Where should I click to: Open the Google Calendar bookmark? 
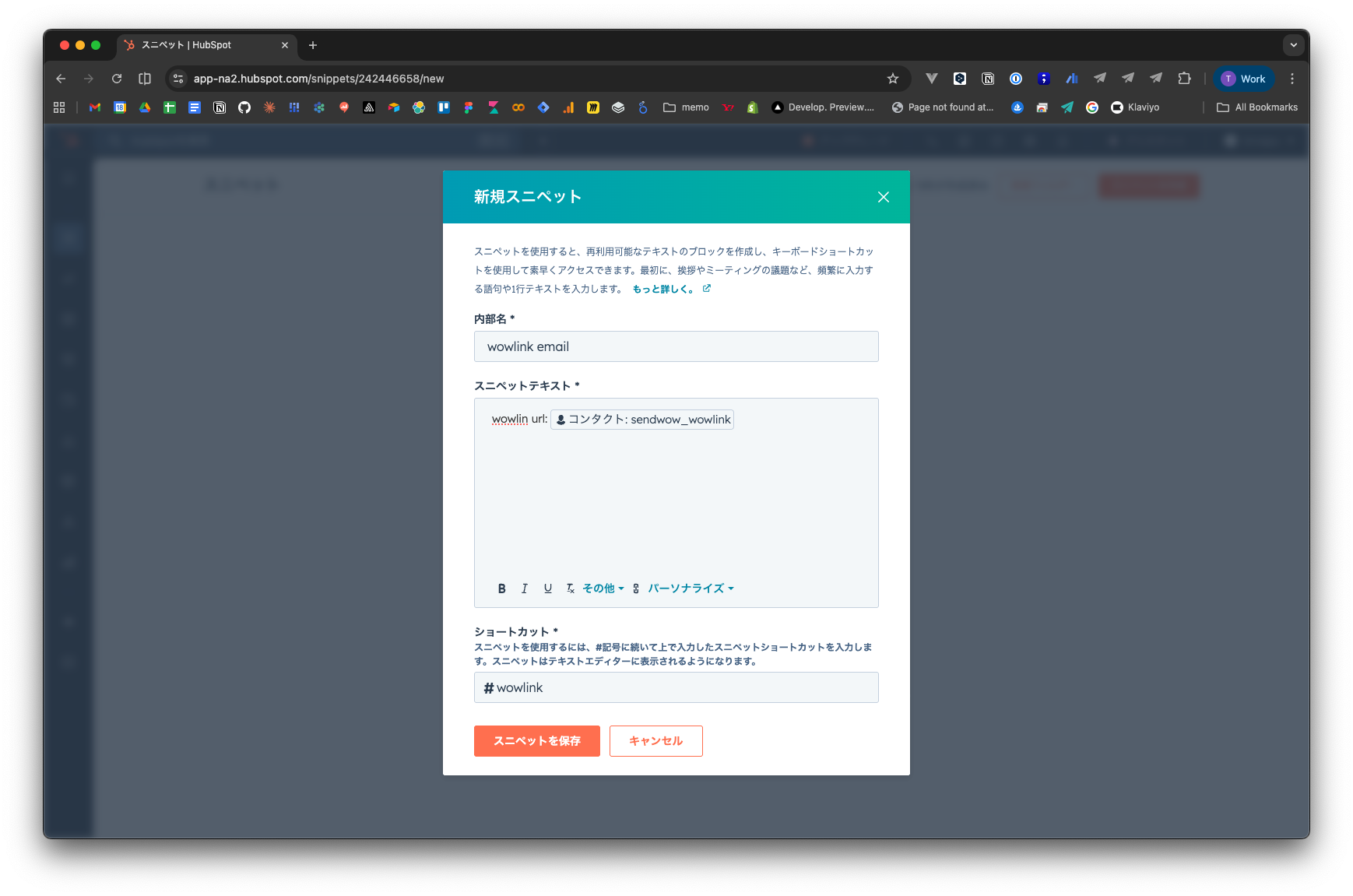click(120, 107)
